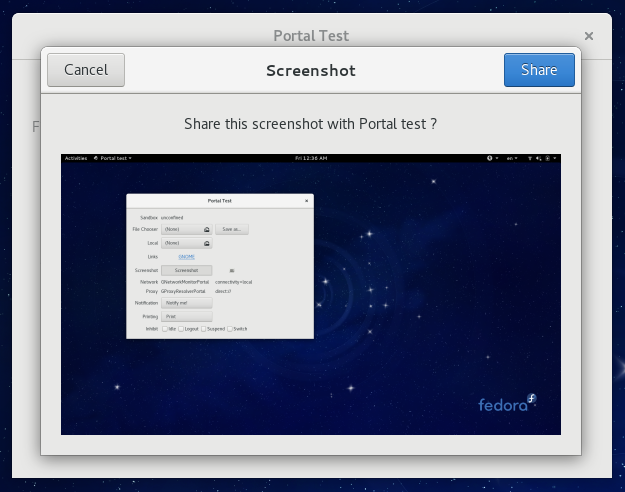This screenshot has width=625, height=492.
Task: Open the 'en' language dropdown in the preview
Action: pyautogui.click(x=512, y=158)
